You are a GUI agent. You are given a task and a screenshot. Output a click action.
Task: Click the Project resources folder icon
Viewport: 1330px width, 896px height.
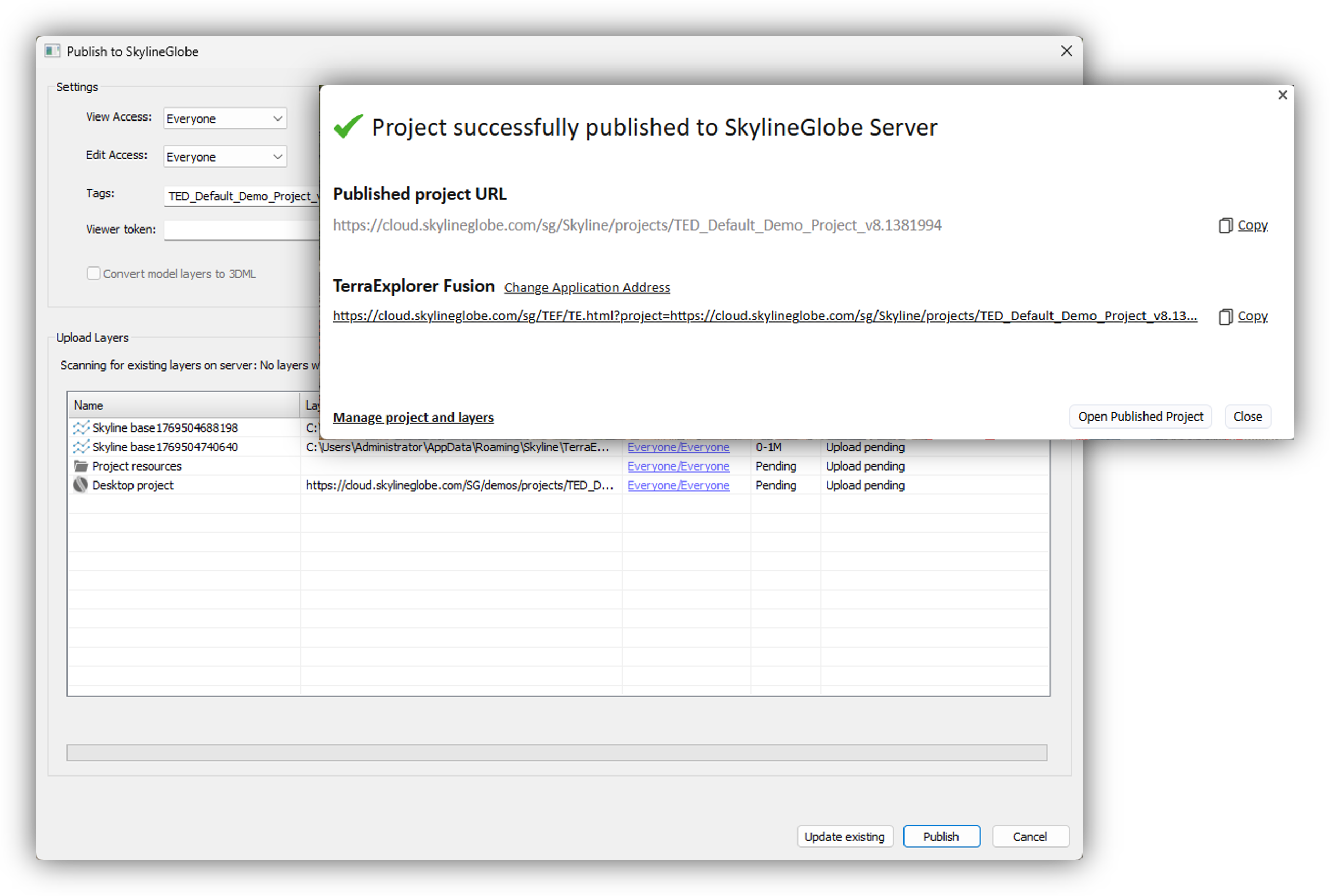(81, 466)
